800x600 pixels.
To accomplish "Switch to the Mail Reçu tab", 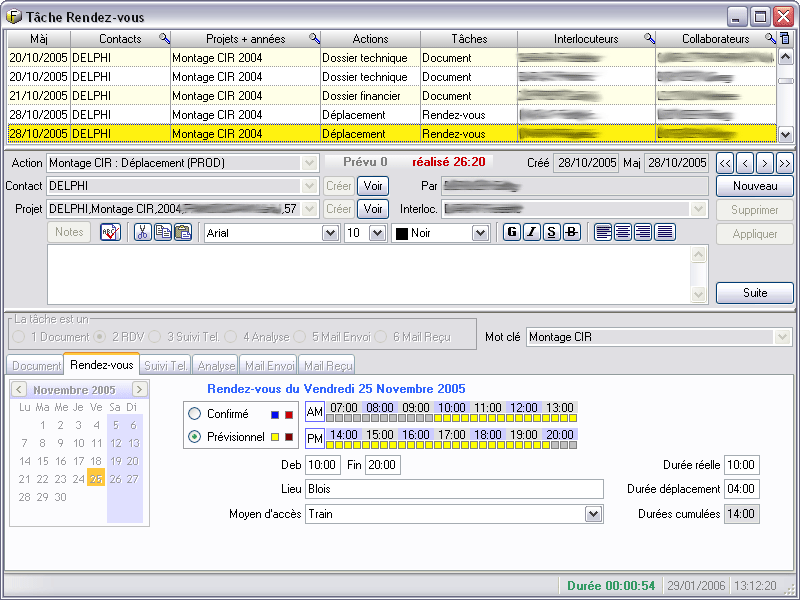I will [327, 366].
